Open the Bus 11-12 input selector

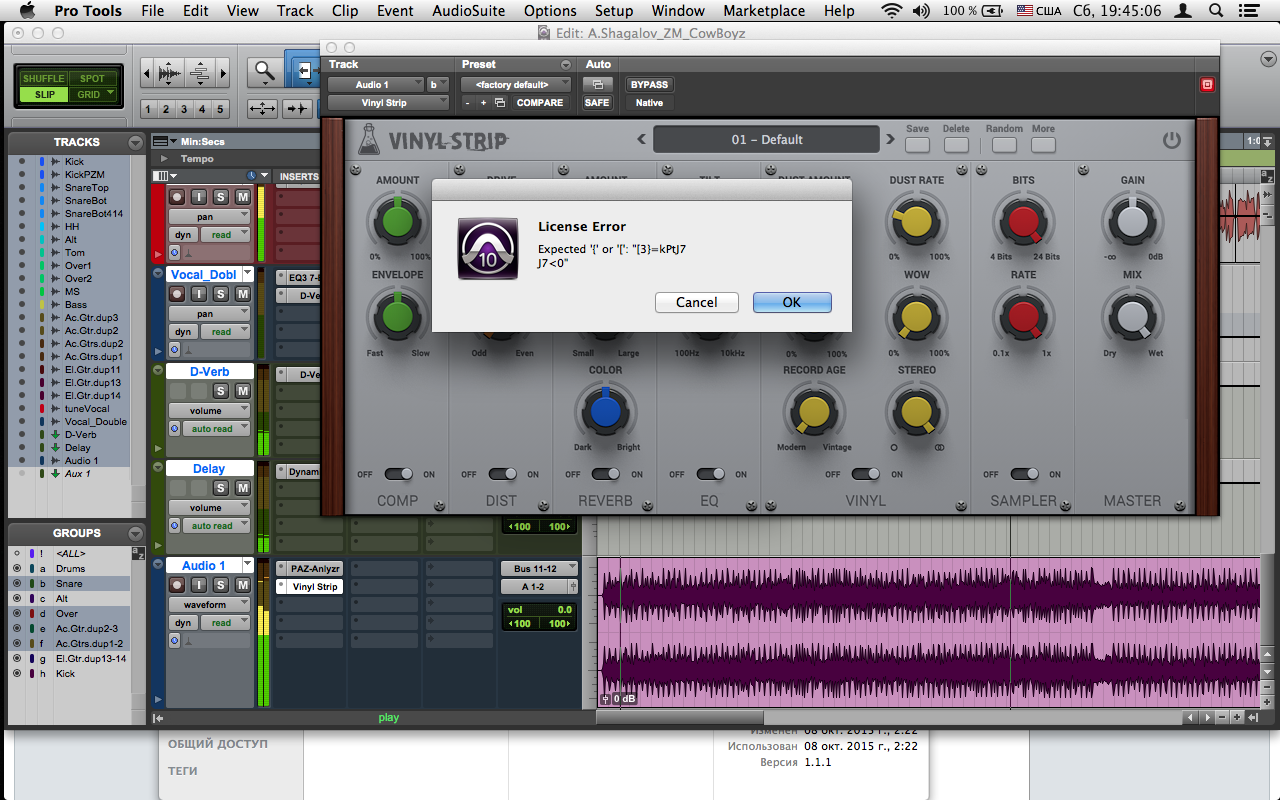point(539,568)
